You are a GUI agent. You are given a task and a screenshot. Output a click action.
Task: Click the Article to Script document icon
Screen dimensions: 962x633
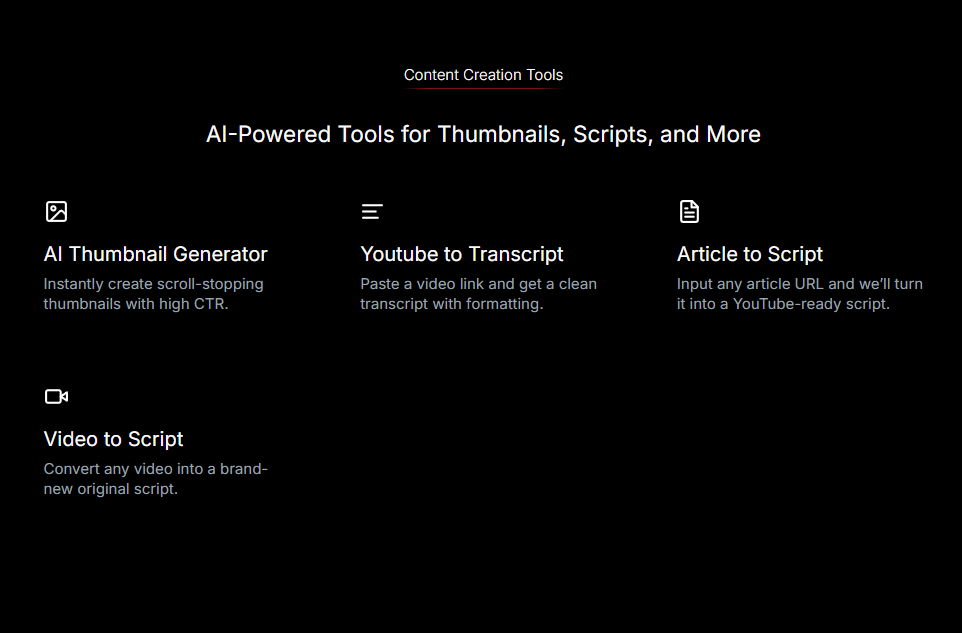click(689, 212)
